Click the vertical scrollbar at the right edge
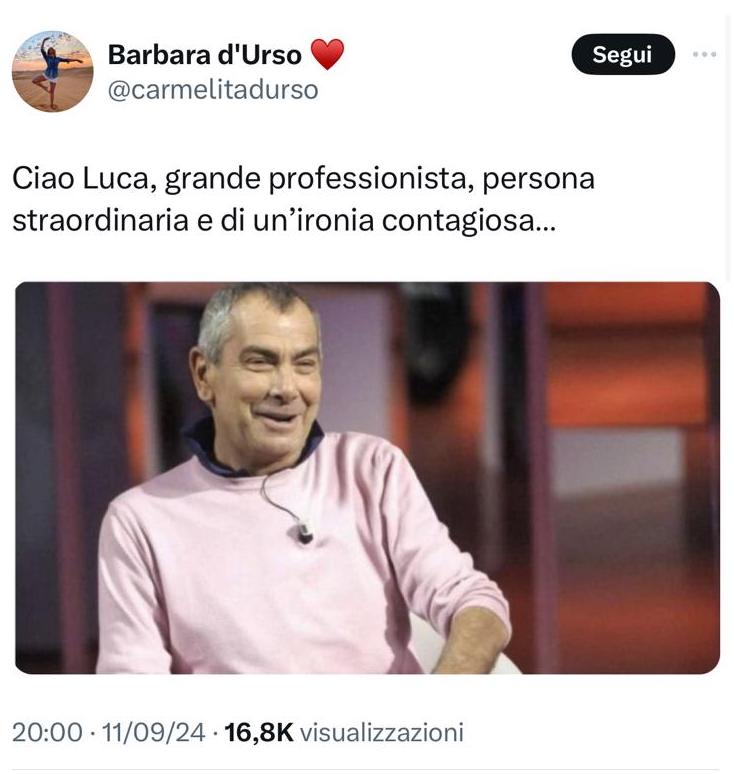Viewport: 734px width, 774px height. 729,148
